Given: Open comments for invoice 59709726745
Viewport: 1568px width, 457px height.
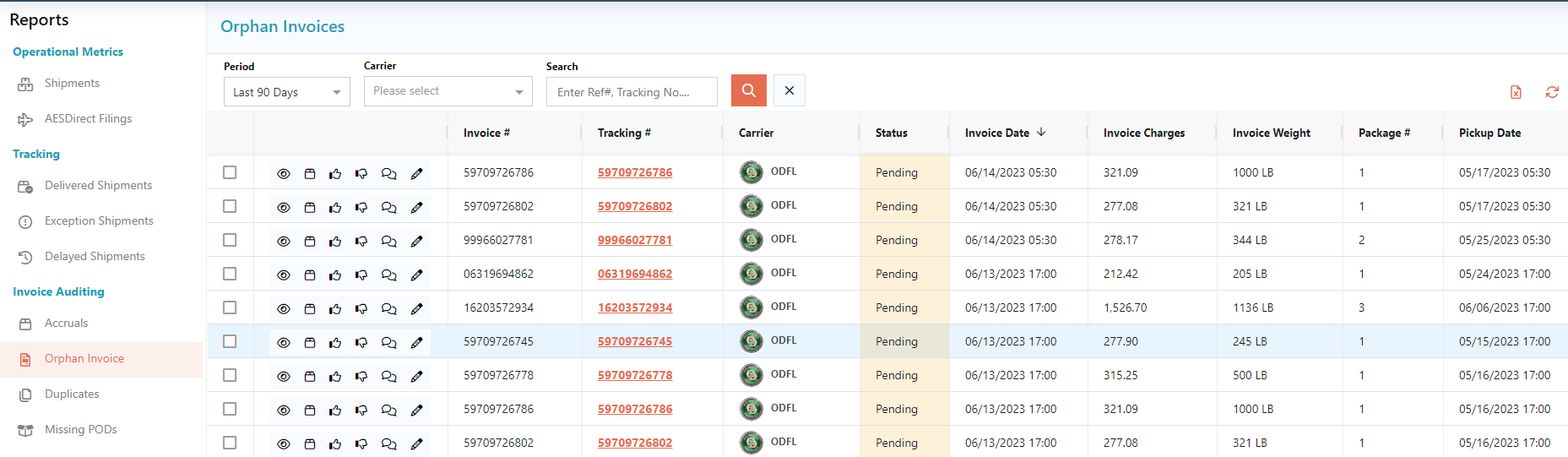Looking at the screenshot, I should [388, 342].
